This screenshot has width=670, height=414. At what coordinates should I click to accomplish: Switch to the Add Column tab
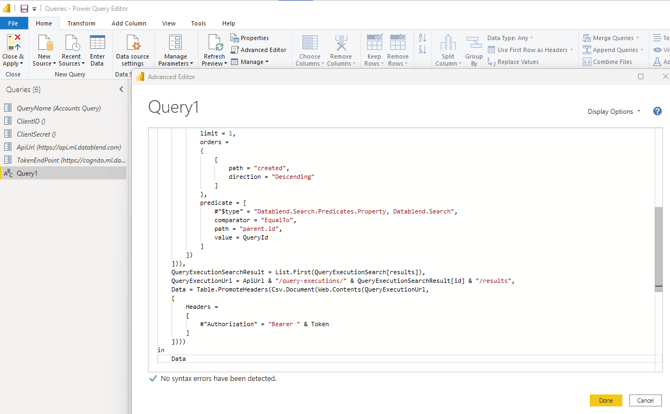[x=129, y=23]
